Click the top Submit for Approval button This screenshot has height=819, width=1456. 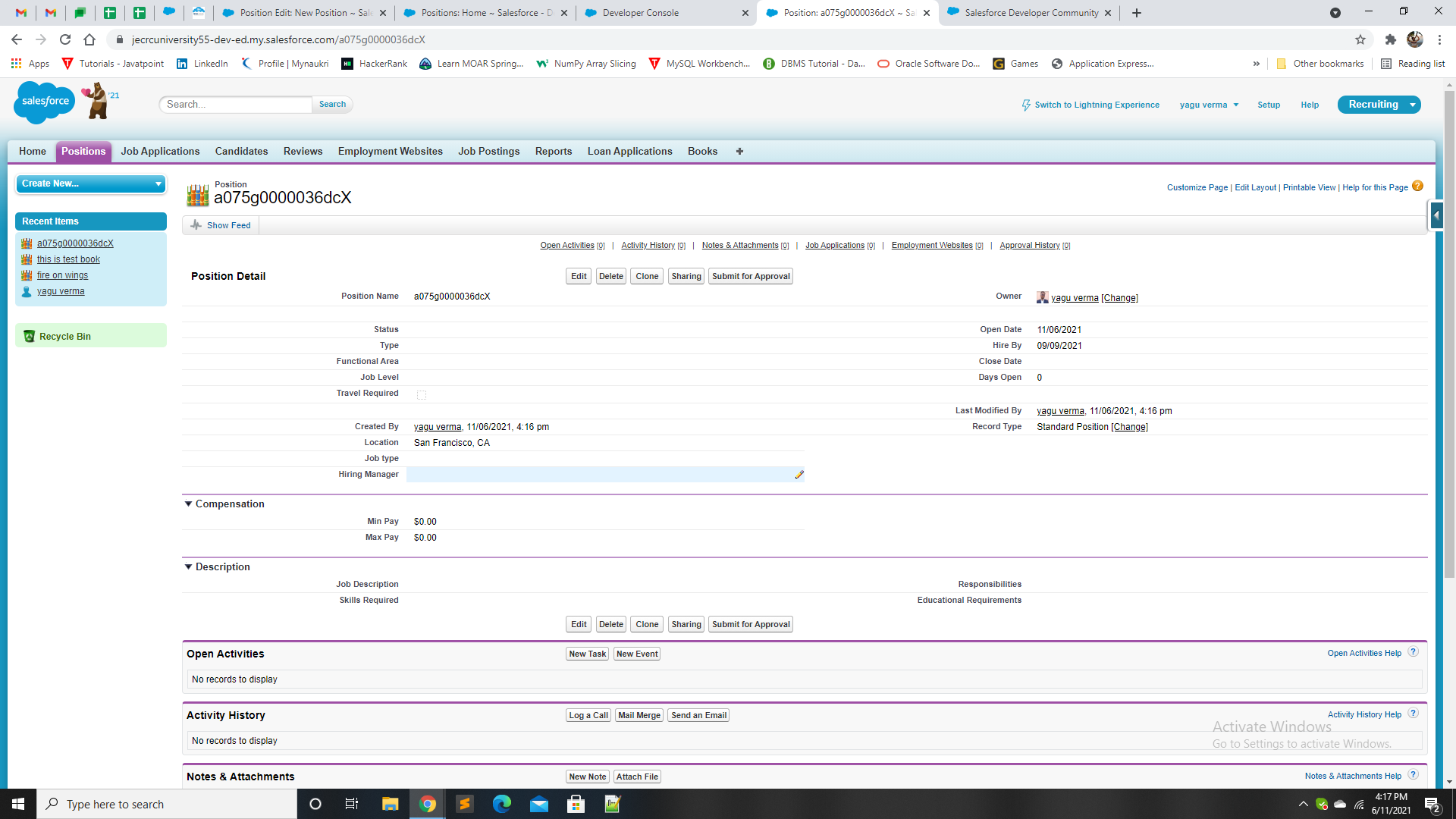[750, 277]
